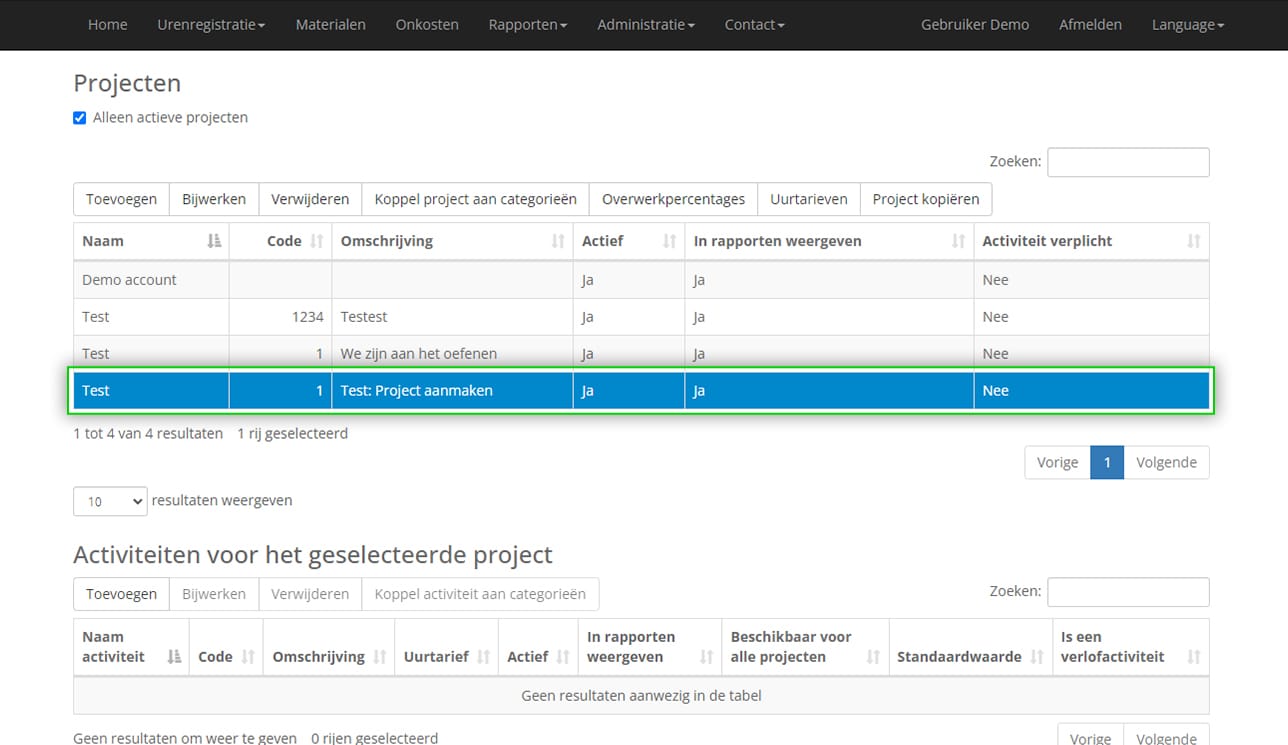The width and height of the screenshot is (1288, 745).
Task: Uncheck Alleen actieve projecten
Action: click(x=79, y=117)
